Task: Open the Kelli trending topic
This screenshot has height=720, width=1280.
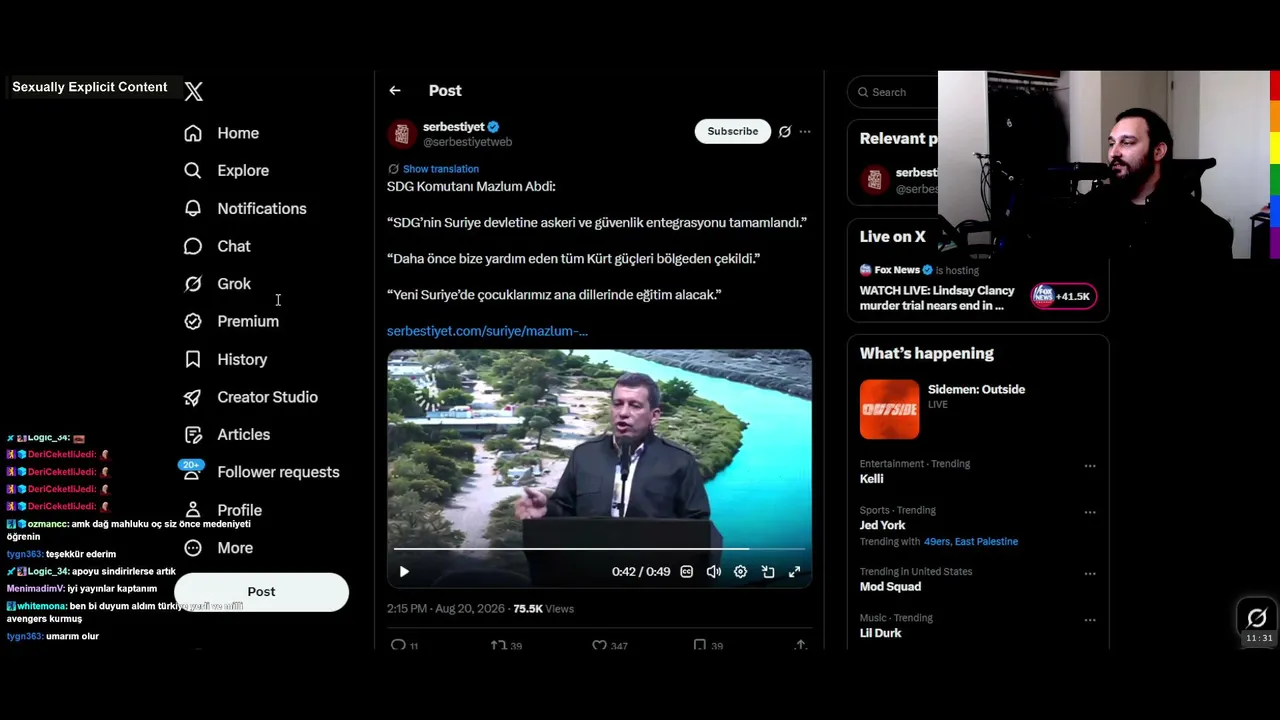Action: (x=871, y=479)
